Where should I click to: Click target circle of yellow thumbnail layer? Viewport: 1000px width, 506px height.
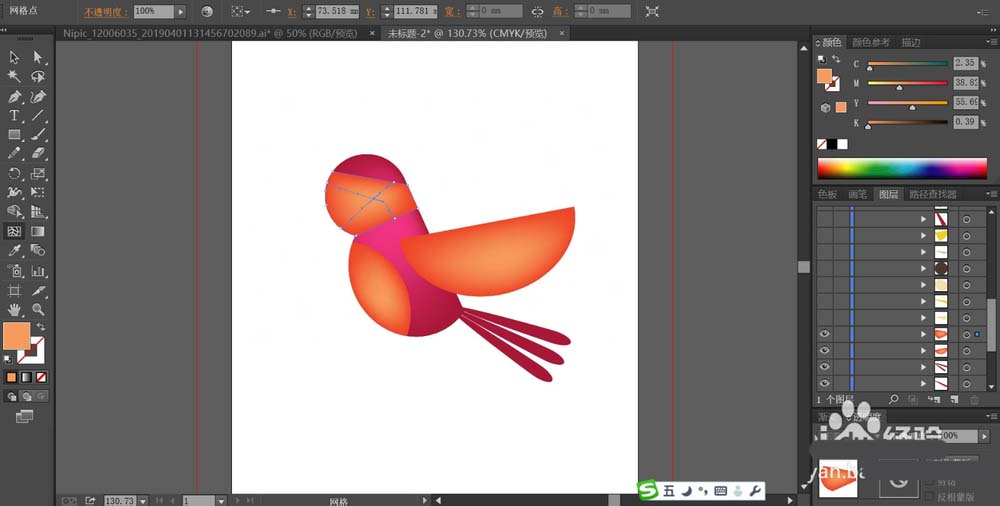click(966, 235)
